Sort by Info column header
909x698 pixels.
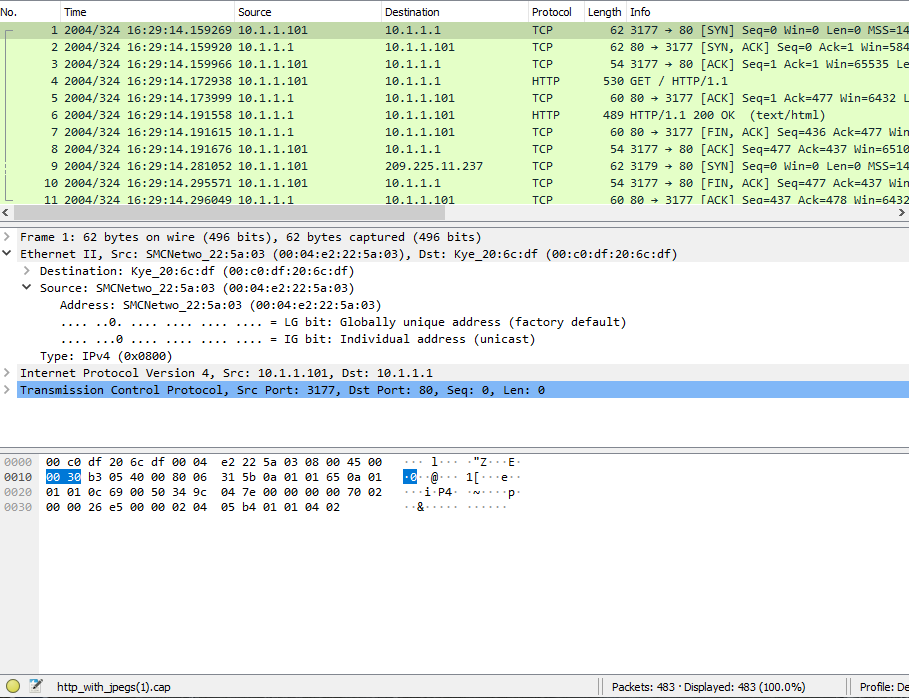coord(768,12)
